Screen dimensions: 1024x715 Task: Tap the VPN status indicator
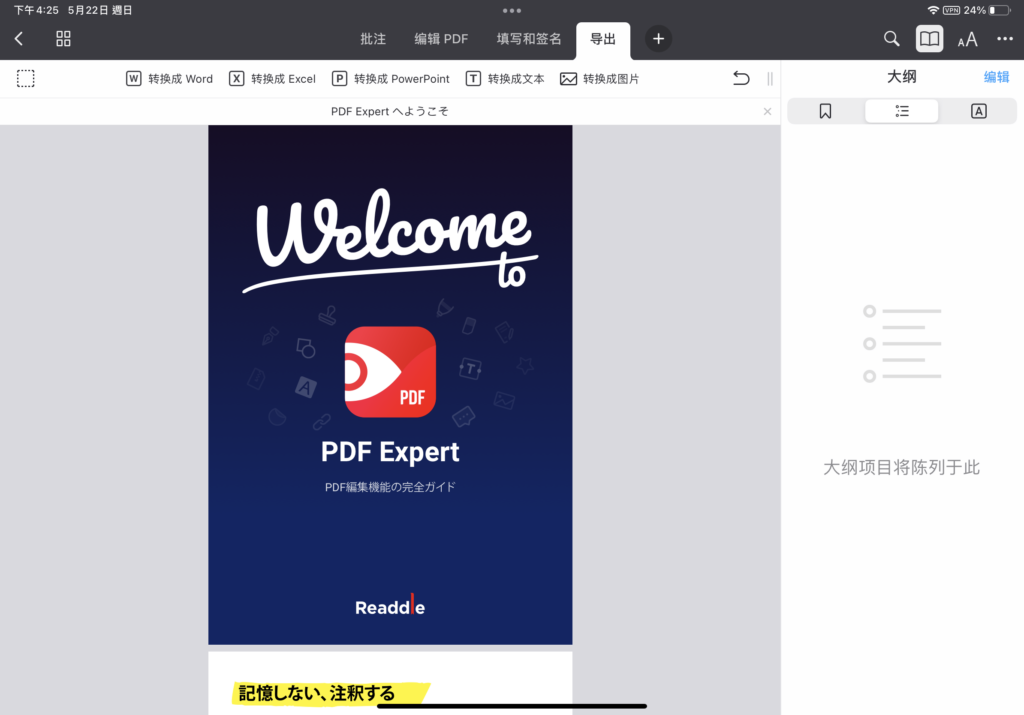click(x=952, y=10)
